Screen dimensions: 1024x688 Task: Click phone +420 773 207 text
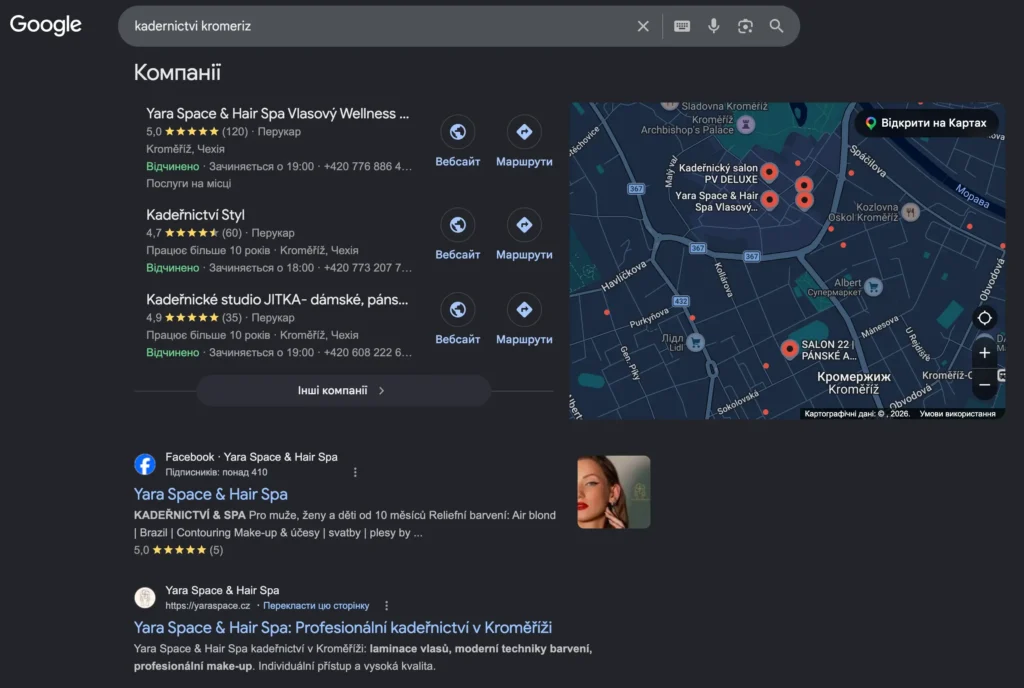coord(368,268)
